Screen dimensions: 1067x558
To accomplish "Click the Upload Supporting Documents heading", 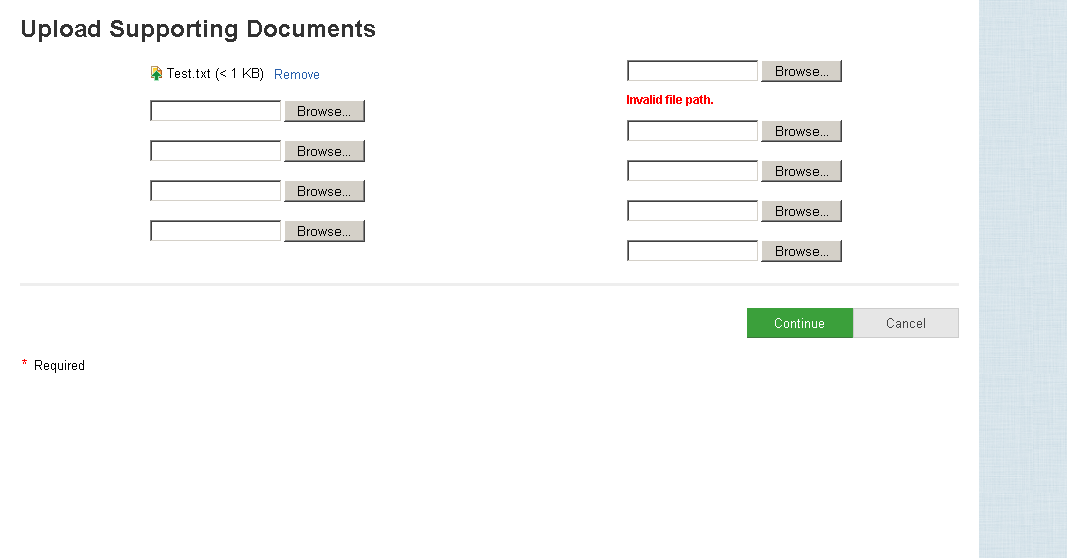I will [x=198, y=29].
